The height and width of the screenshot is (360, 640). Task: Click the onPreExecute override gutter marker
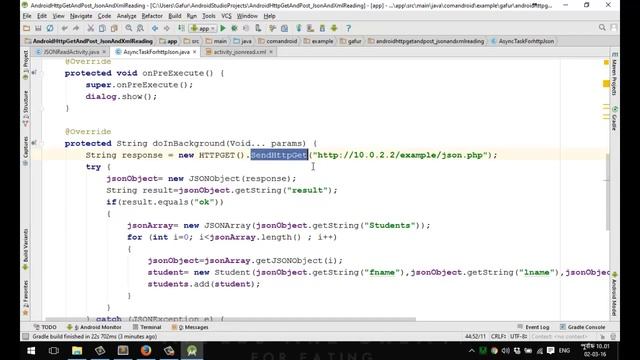point(34,73)
